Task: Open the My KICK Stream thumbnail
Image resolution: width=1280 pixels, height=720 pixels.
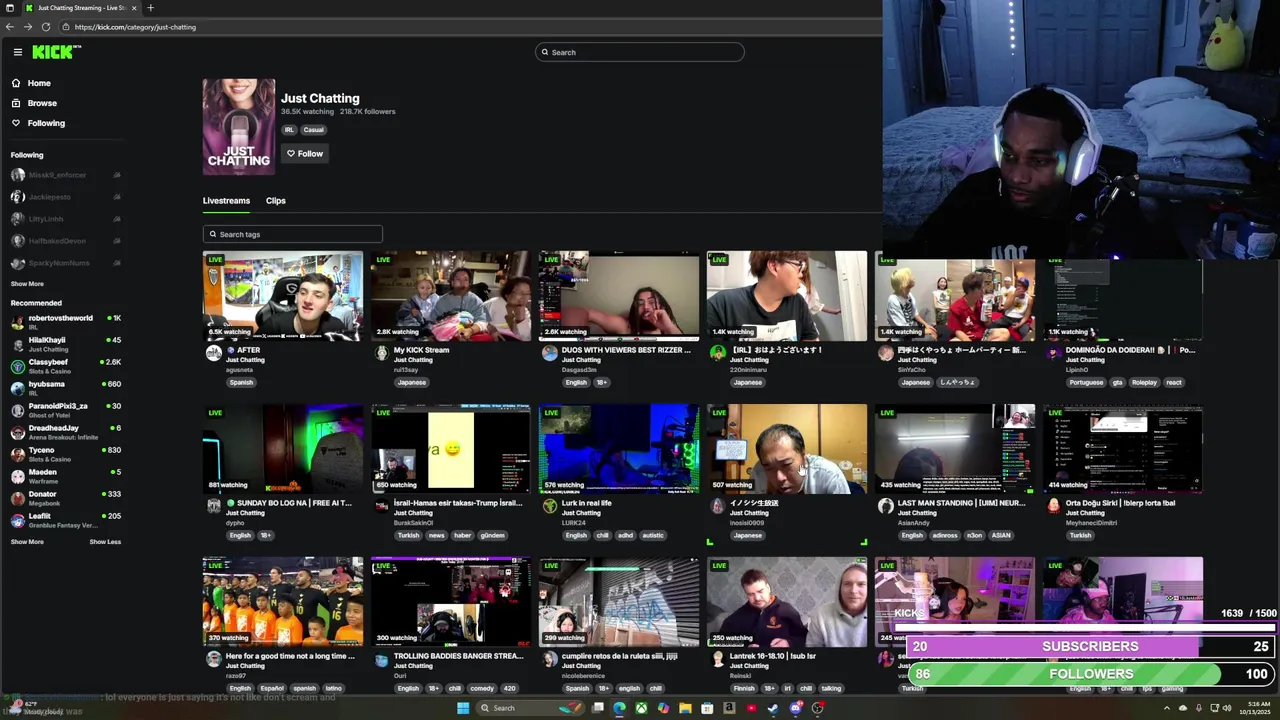Action: click(451, 296)
